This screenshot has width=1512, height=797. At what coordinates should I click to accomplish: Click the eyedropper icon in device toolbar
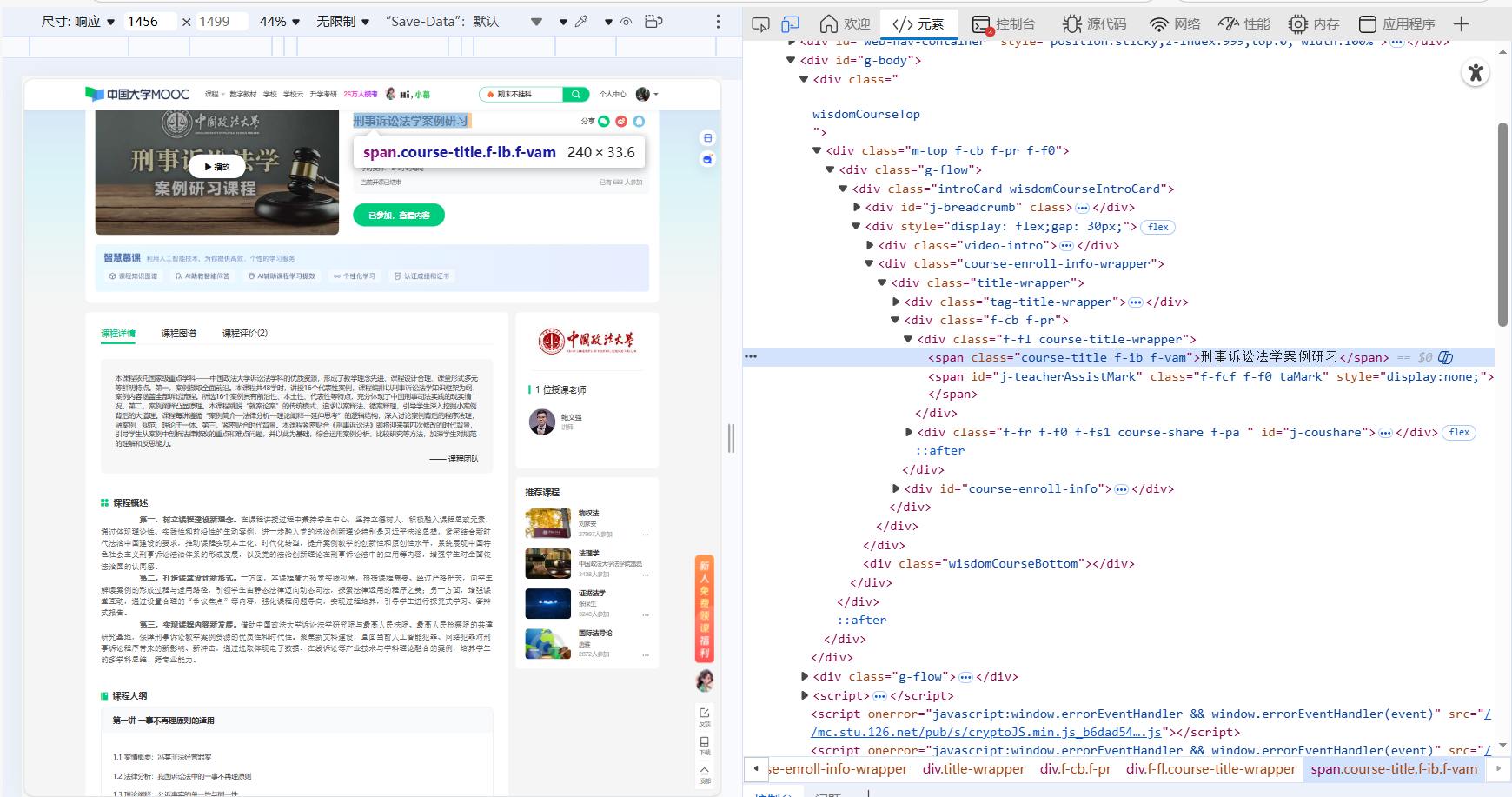(x=581, y=22)
